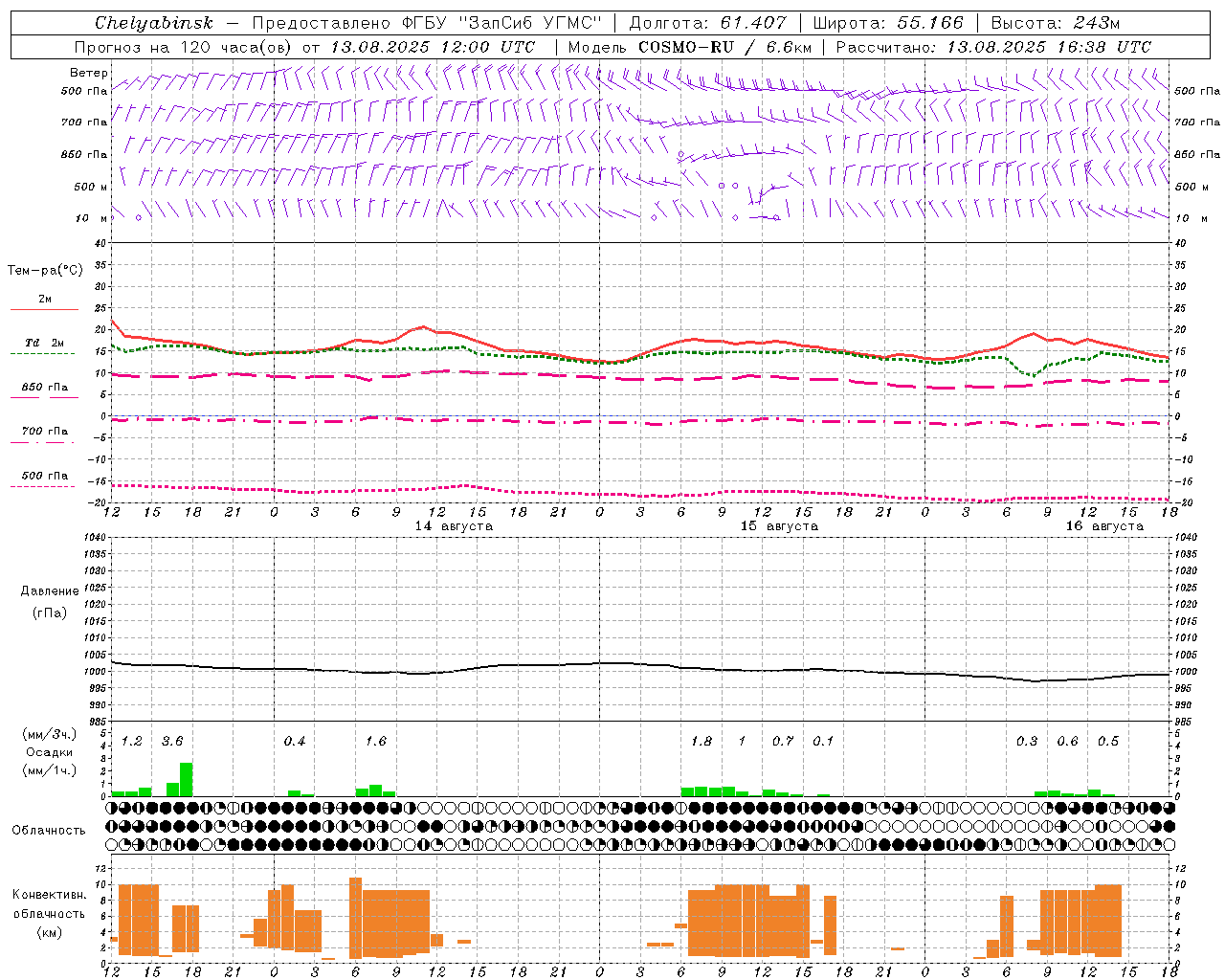Click the '(гПа)' unit under Давление

(50, 612)
